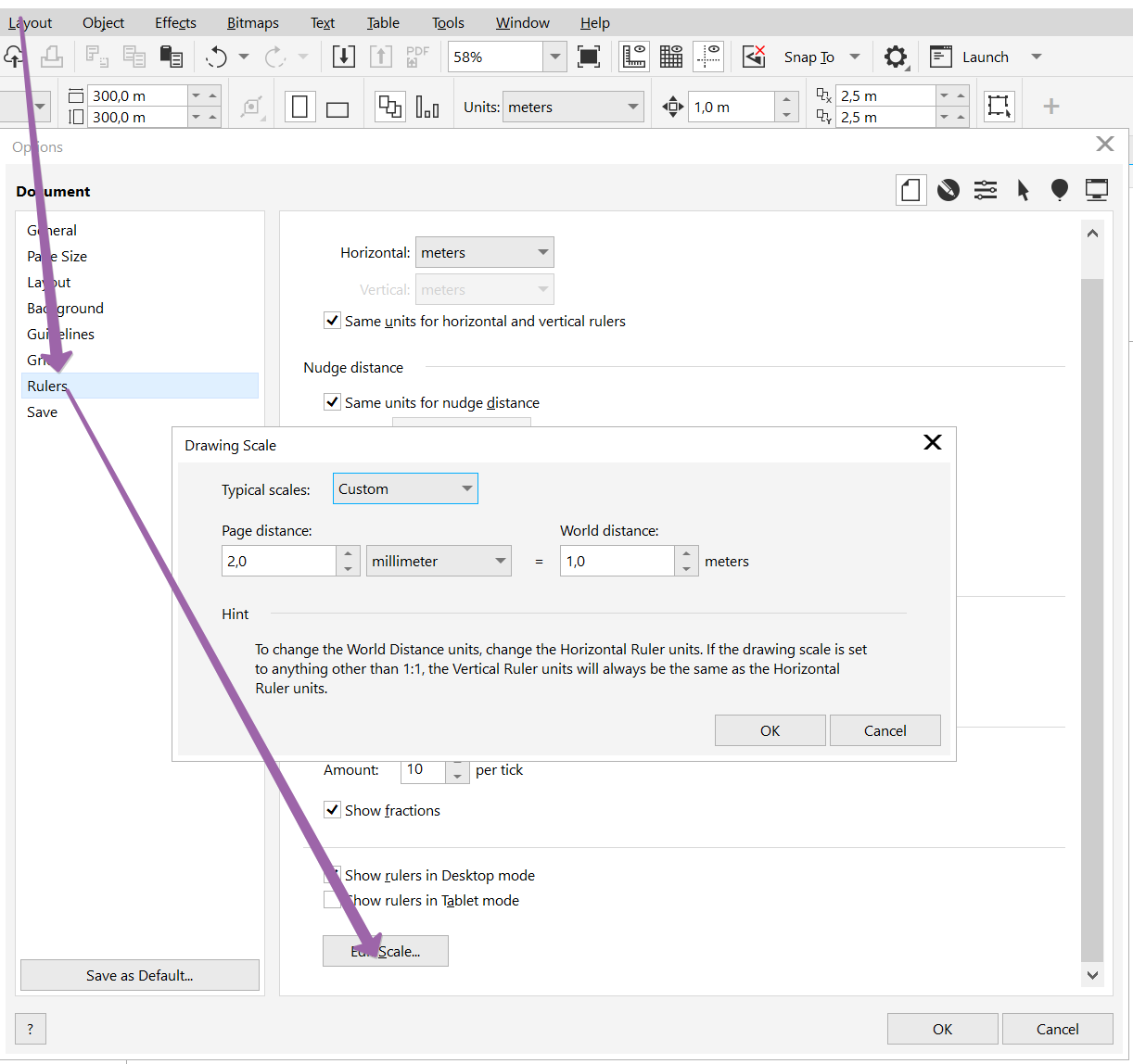Click Save as Default button
Image resolution: width=1133 pixels, height=1064 pixels.
(140, 975)
